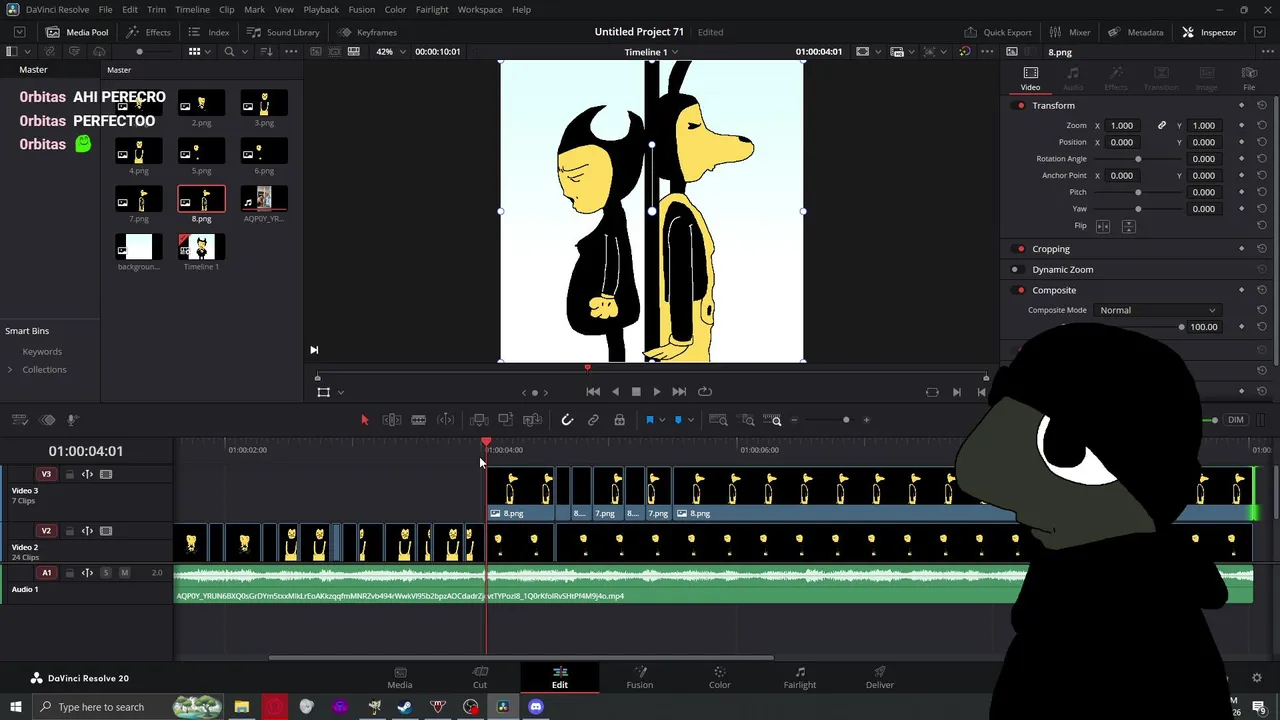Screen dimensions: 1280x720
Task: Click the Replace Clip icon
Action: click(x=532, y=420)
